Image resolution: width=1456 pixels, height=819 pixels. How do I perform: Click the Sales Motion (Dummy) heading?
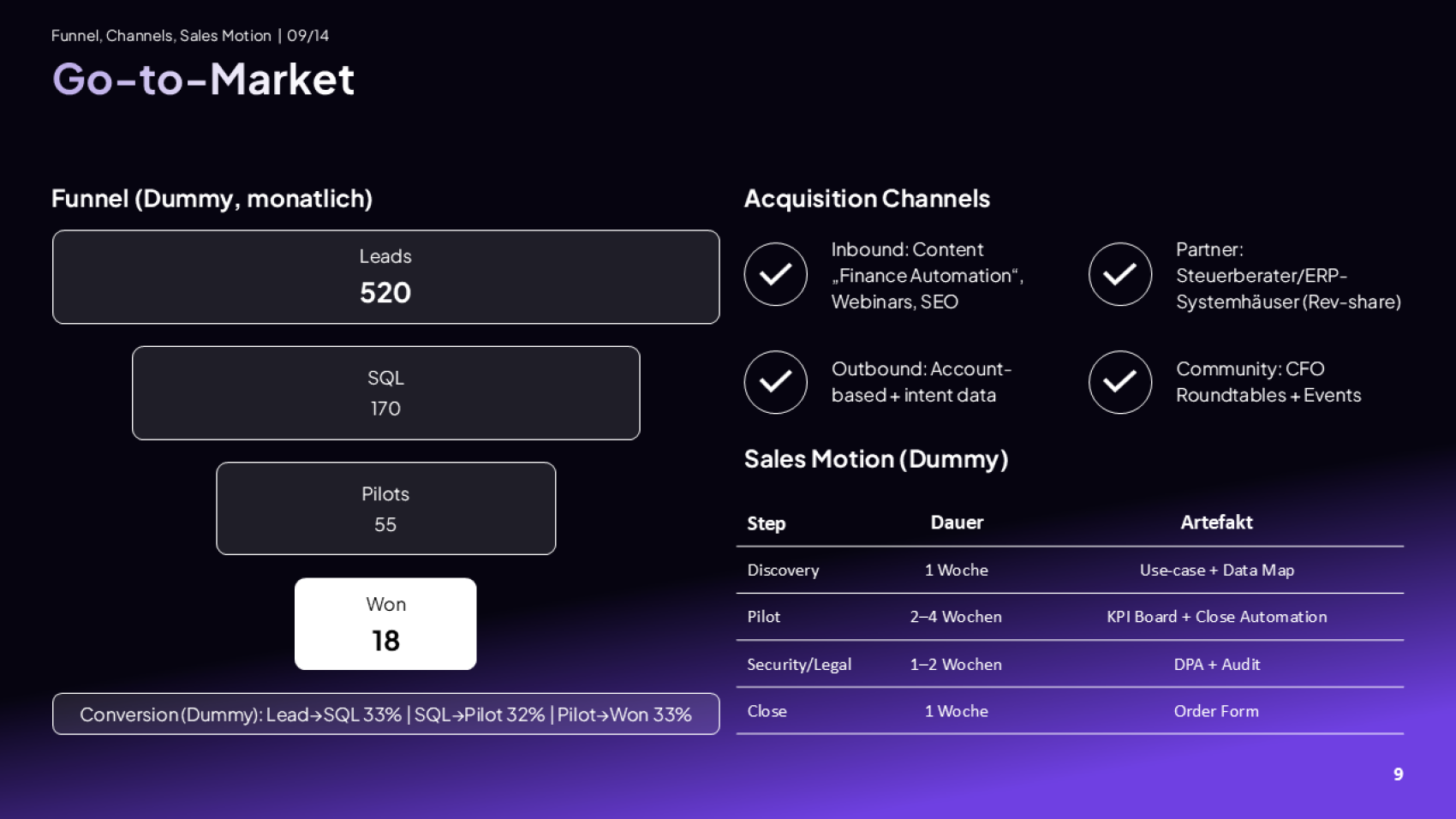pyautogui.click(x=875, y=459)
